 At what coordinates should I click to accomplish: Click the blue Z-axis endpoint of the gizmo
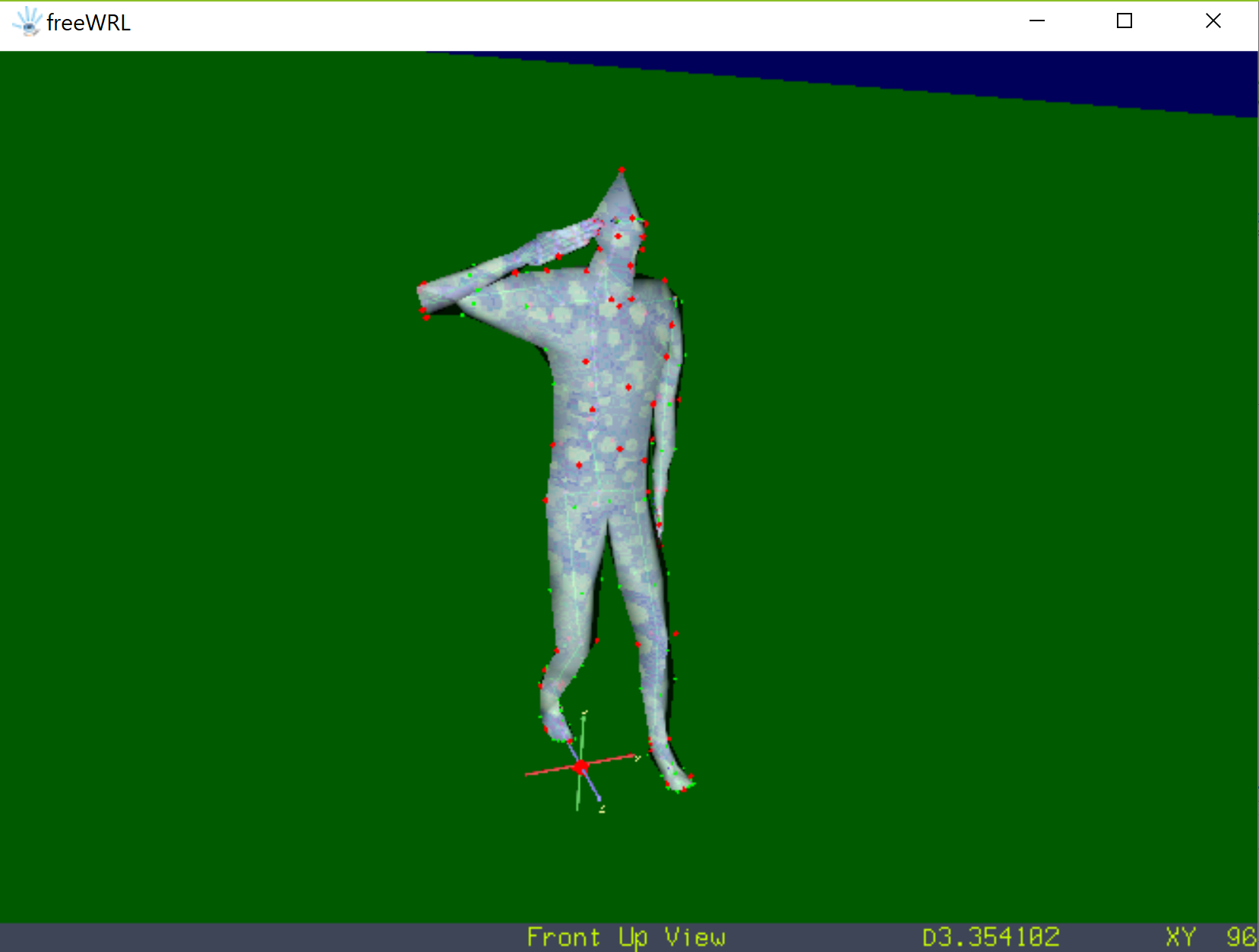(599, 800)
